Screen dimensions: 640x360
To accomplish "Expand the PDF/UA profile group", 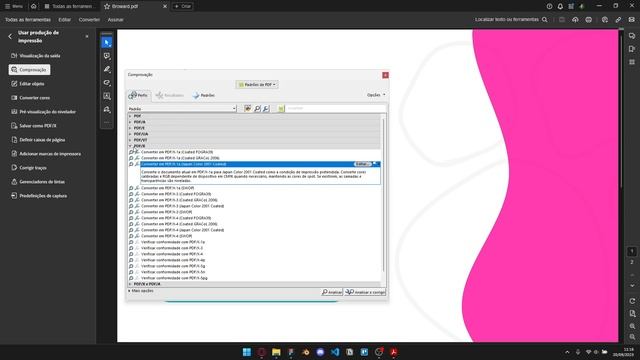I will [x=130, y=134].
